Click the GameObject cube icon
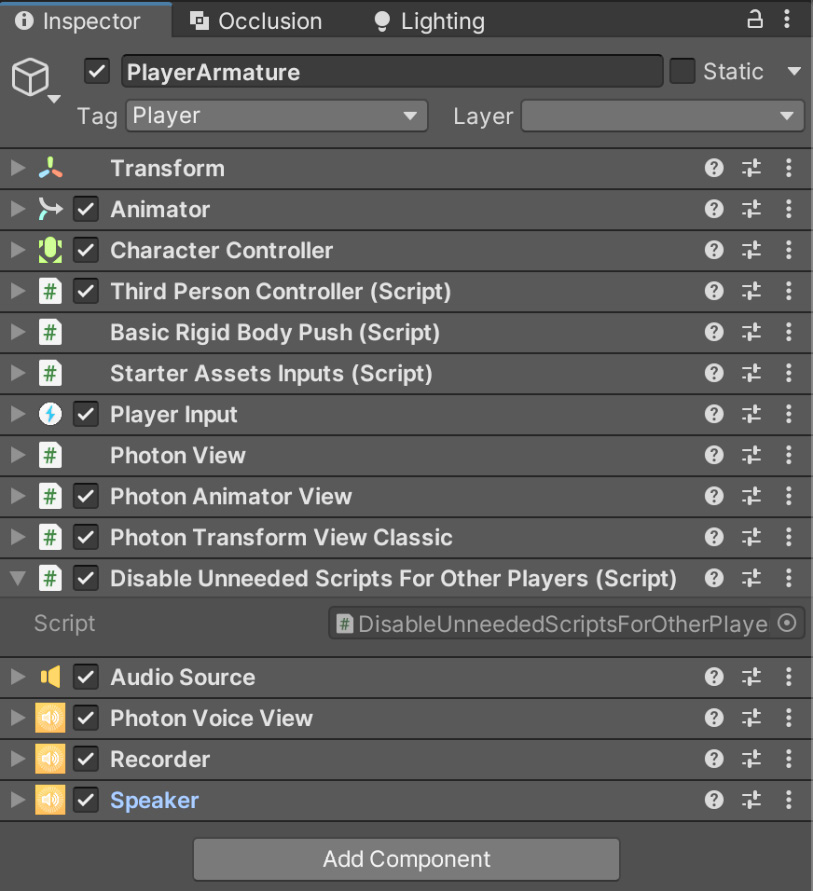This screenshot has width=813, height=891. point(31,77)
